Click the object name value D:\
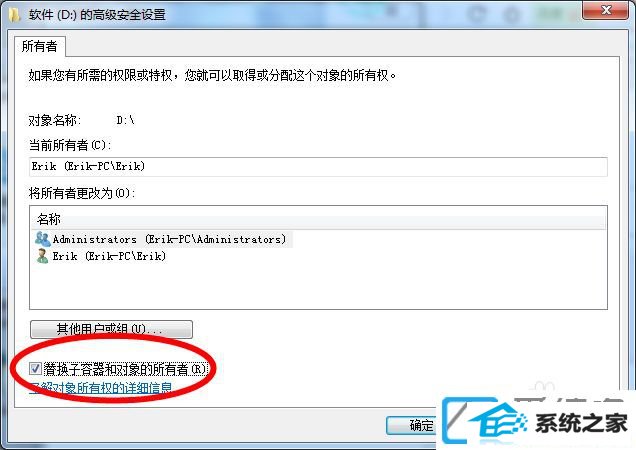The width and height of the screenshot is (636, 450). (125, 120)
